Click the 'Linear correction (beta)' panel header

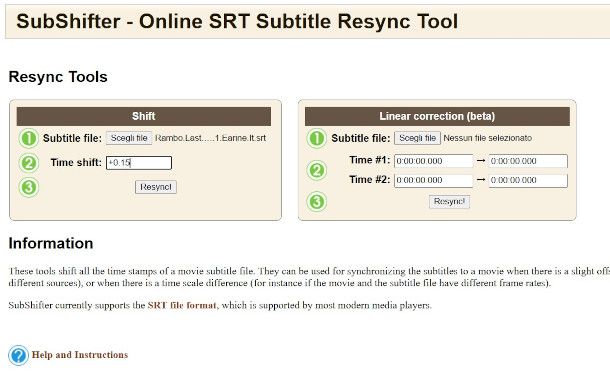click(x=437, y=116)
